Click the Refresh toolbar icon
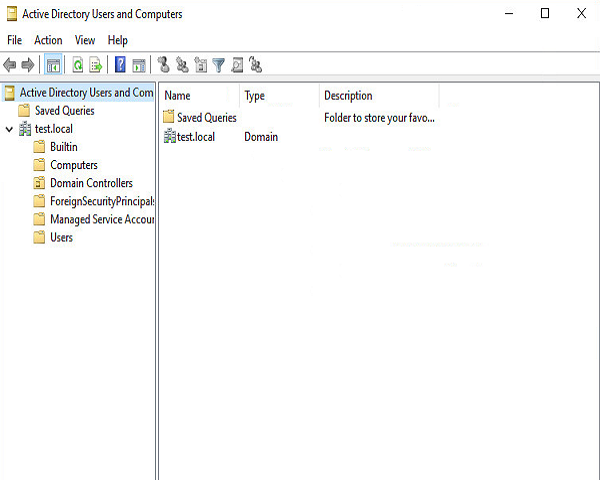Screen dimensions: 600x480 78,65
